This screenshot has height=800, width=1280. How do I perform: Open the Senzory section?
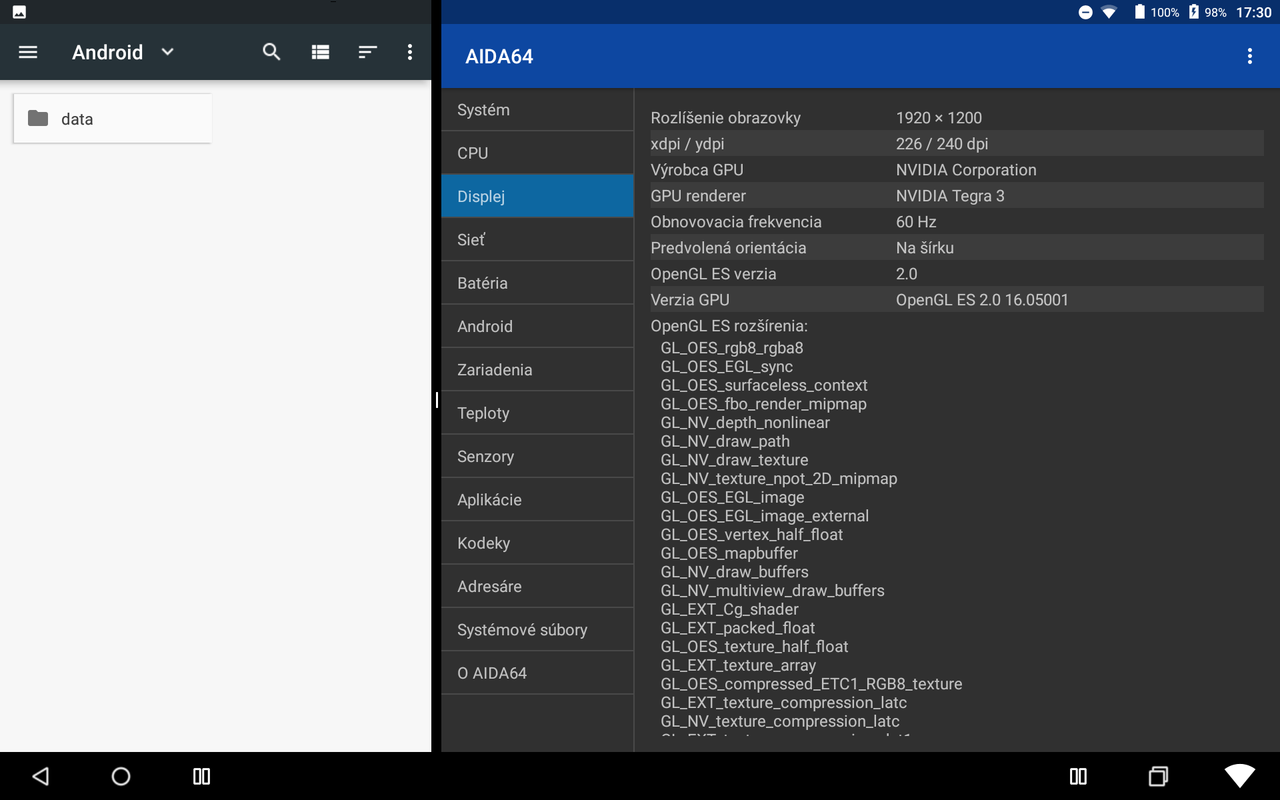(538, 456)
